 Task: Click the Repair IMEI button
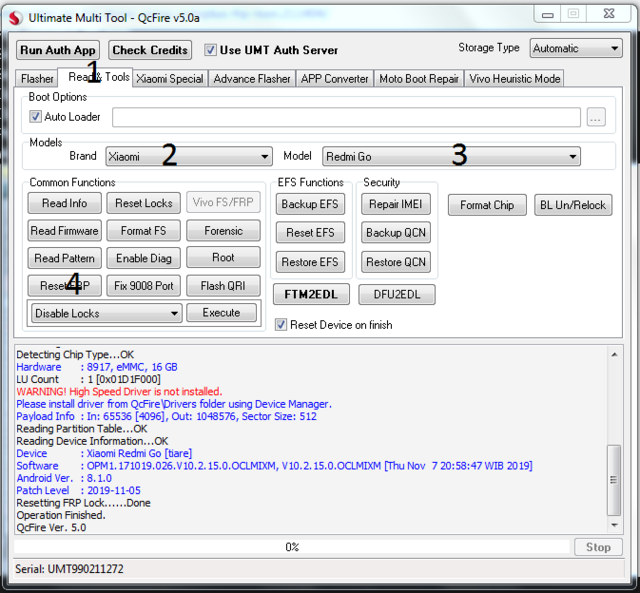coord(396,204)
